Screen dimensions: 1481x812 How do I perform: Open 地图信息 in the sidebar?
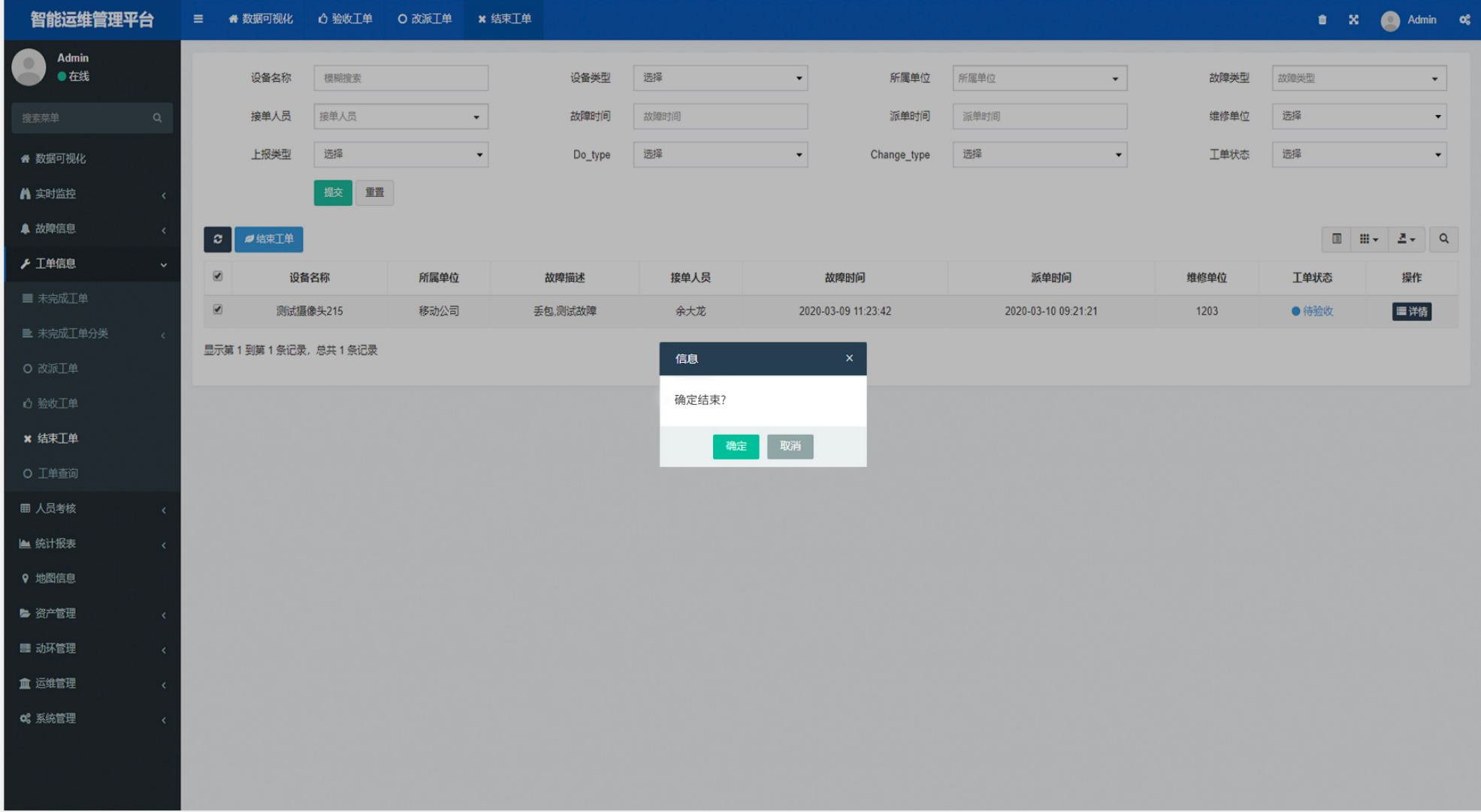point(92,578)
